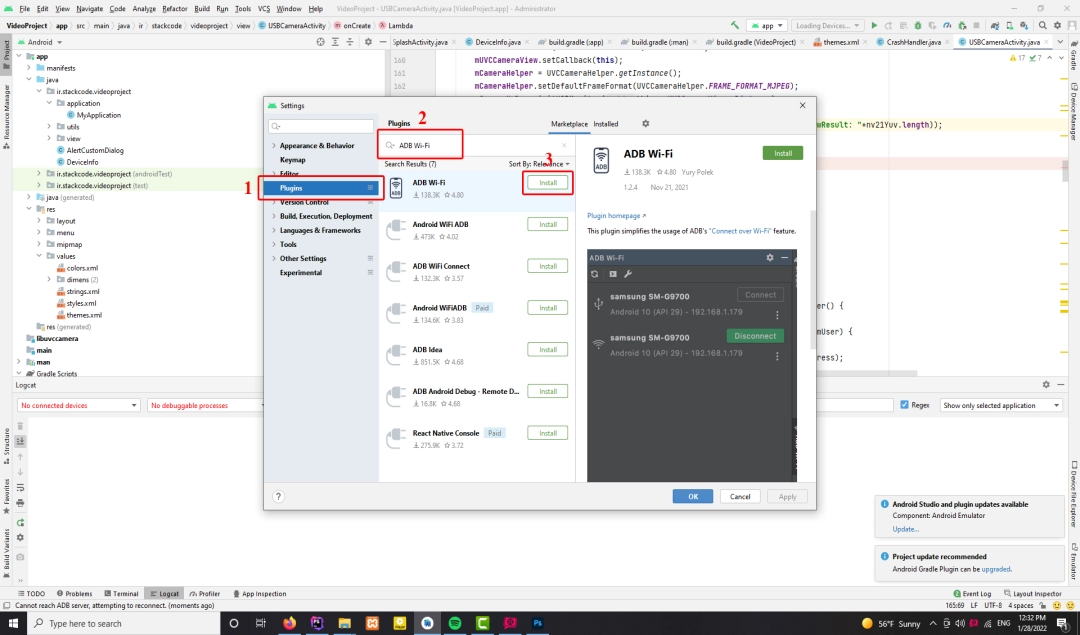Screen dimensions: 1080x635
Task: Clear logcat with trash icon
Action: tap(20, 426)
